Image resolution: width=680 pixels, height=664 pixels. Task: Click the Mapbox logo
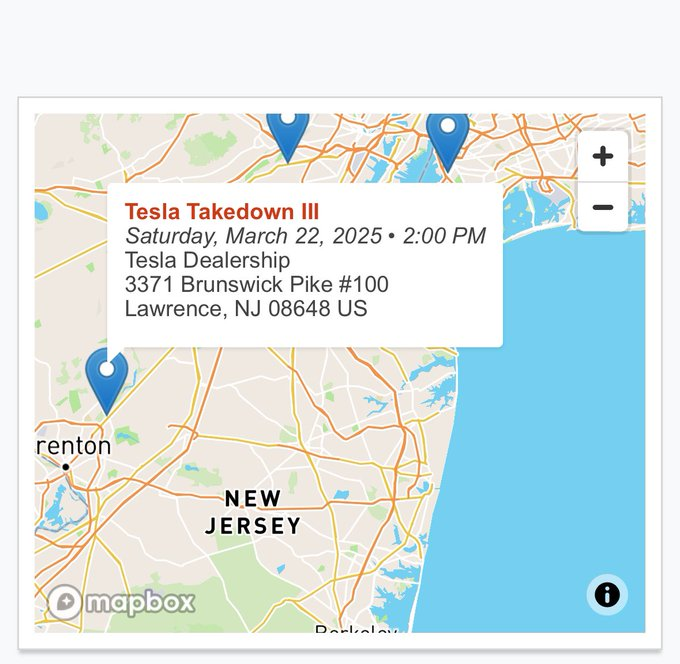pos(121,602)
